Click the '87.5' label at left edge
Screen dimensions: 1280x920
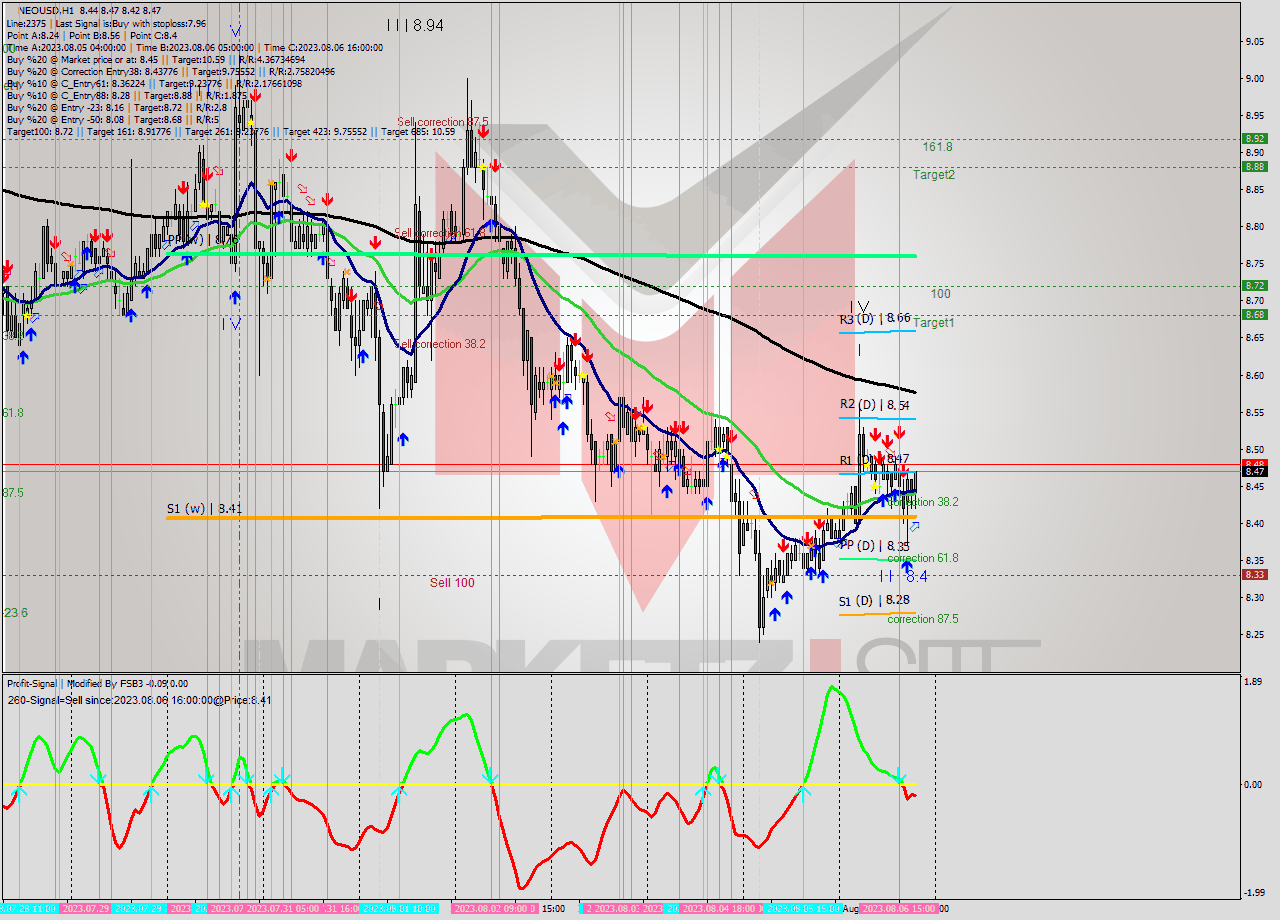pos(12,493)
